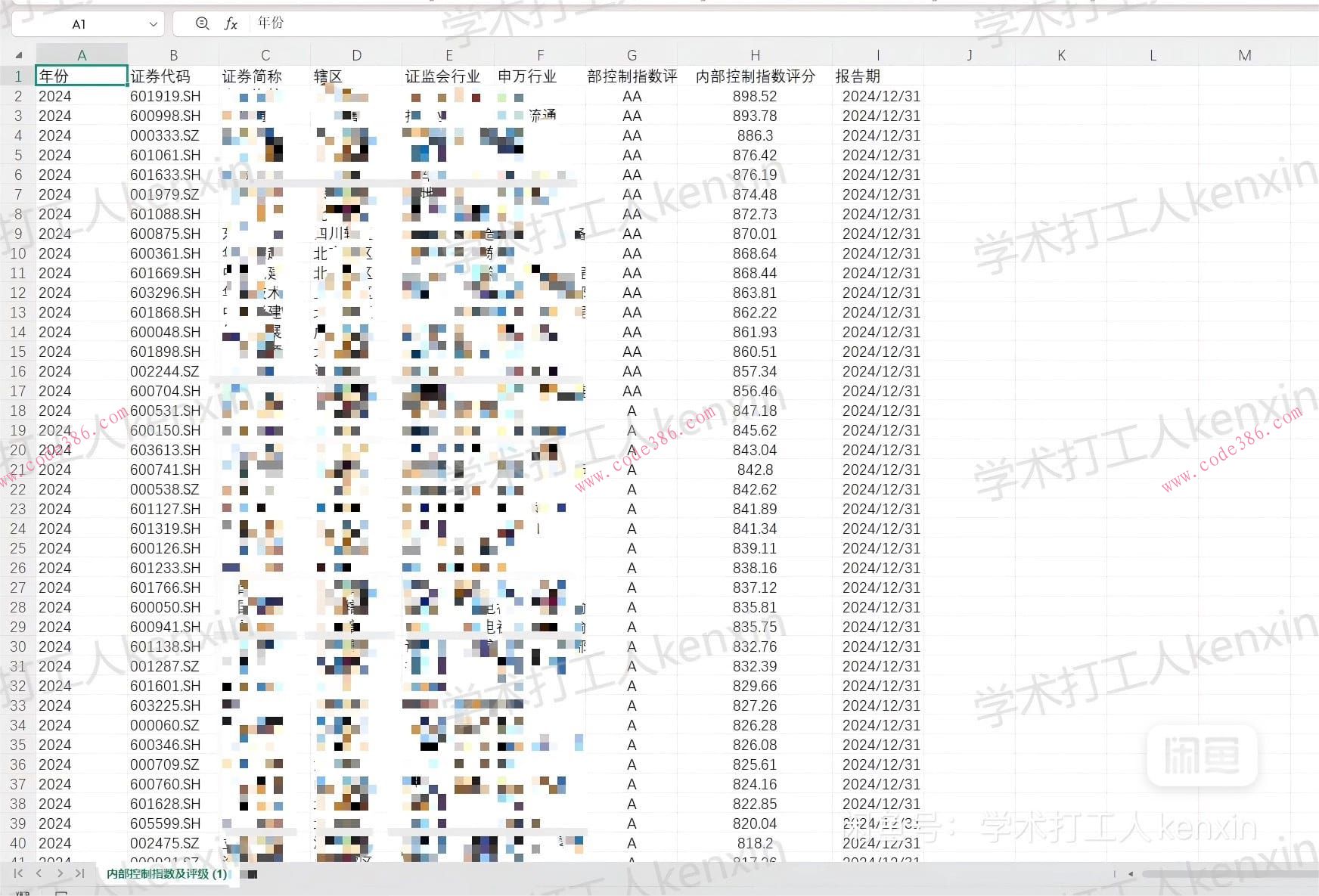Select row 1 header

tap(17, 76)
